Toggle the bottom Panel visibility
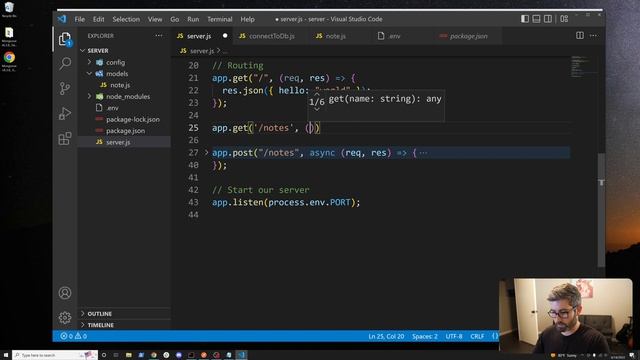The height and width of the screenshot is (360, 640). pyautogui.click(x=536, y=19)
